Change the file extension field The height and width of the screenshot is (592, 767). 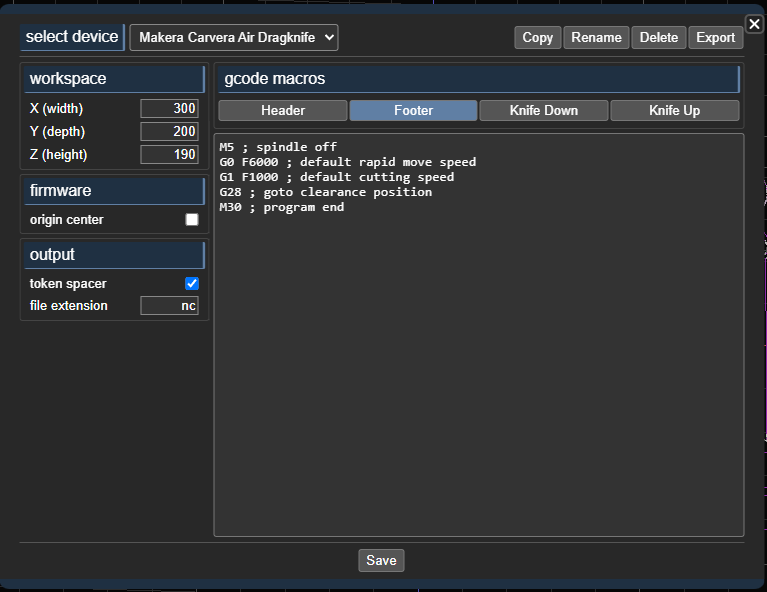click(x=169, y=306)
